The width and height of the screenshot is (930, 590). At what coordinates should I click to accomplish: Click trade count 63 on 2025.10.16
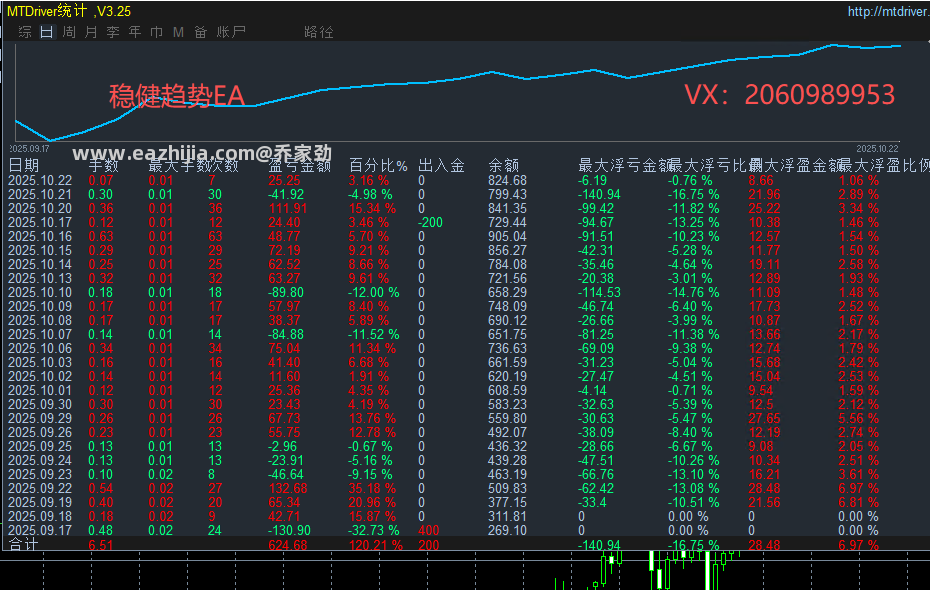(x=215, y=237)
